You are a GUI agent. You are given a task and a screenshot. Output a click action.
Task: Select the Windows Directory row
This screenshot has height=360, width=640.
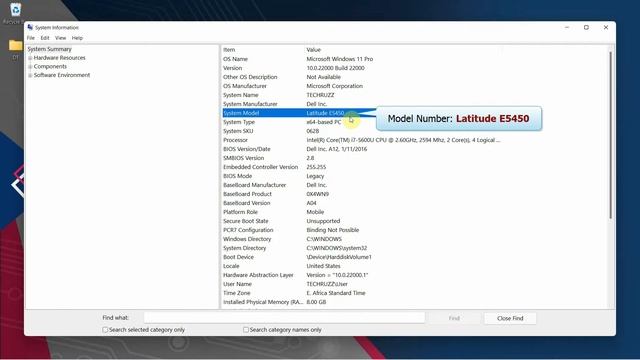point(414,239)
